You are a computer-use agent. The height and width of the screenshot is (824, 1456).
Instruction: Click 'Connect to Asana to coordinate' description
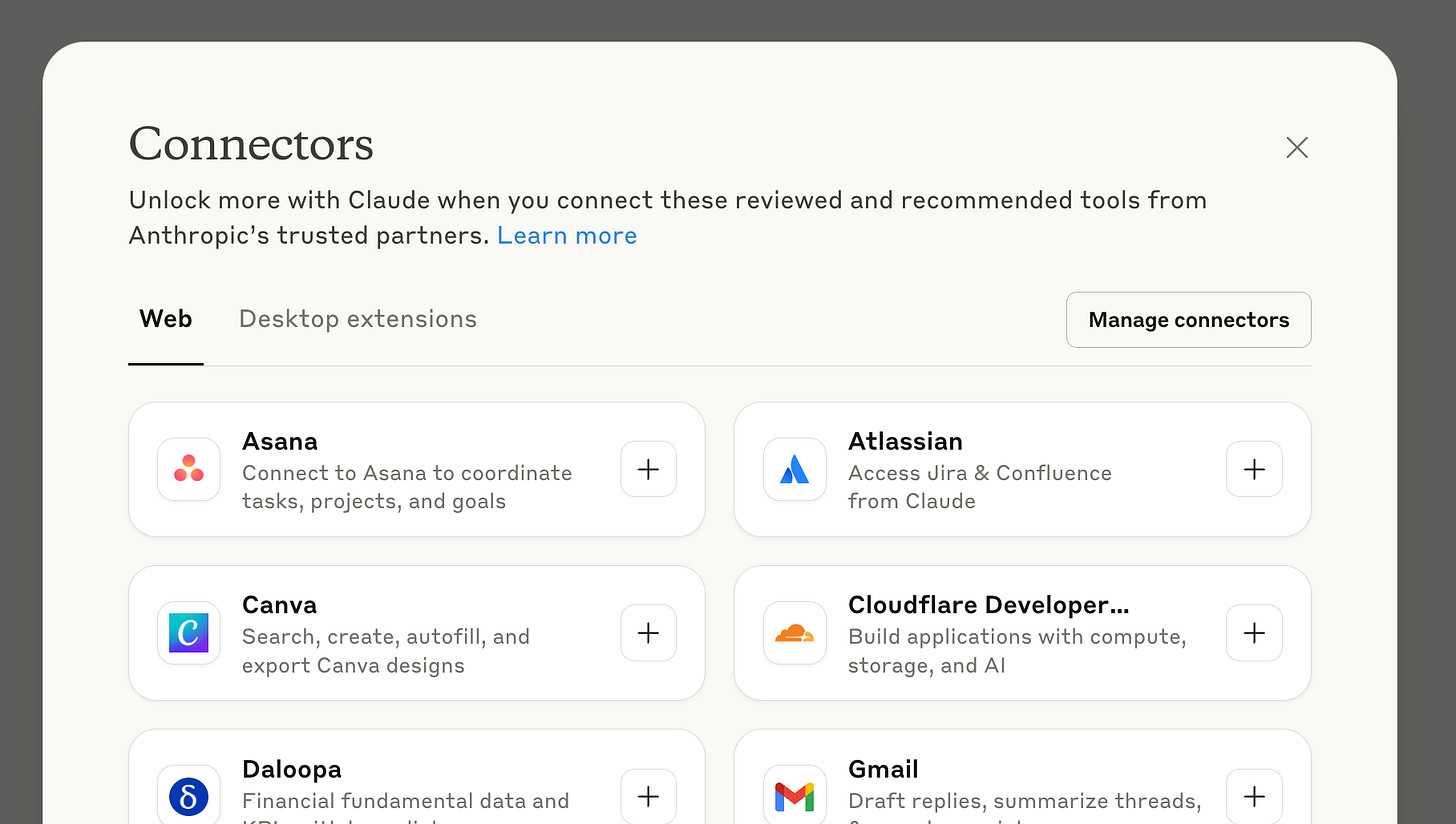pyautogui.click(x=407, y=487)
